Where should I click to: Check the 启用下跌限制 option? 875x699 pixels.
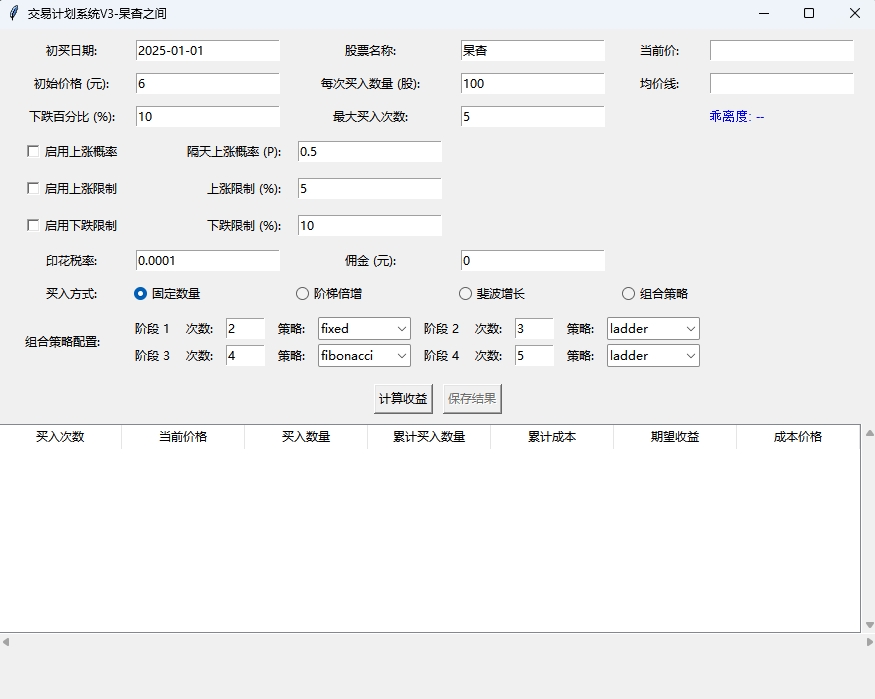(x=33, y=225)
